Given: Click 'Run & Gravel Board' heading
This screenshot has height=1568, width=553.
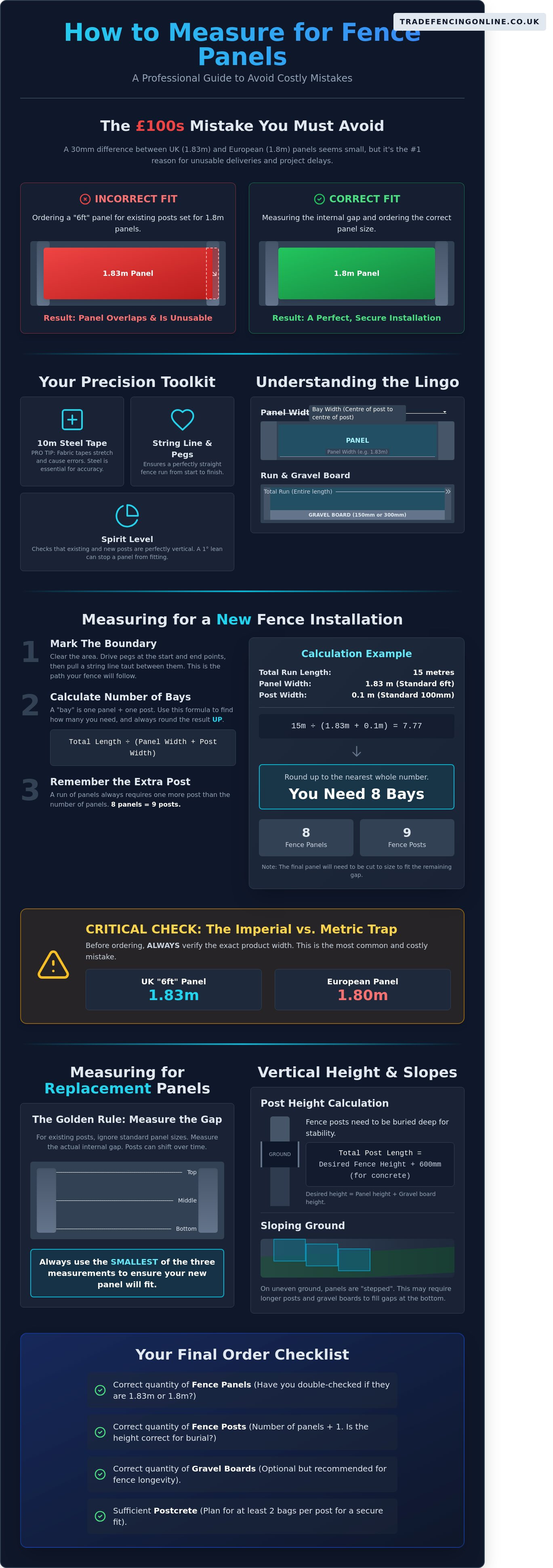Looking at the screenshot, I should point(305,475).
